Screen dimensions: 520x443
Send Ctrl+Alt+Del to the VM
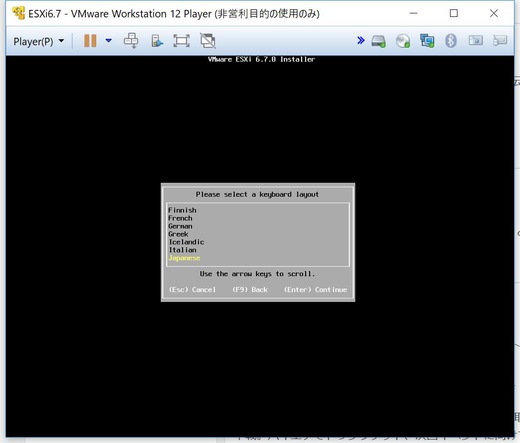coord(131,41)
